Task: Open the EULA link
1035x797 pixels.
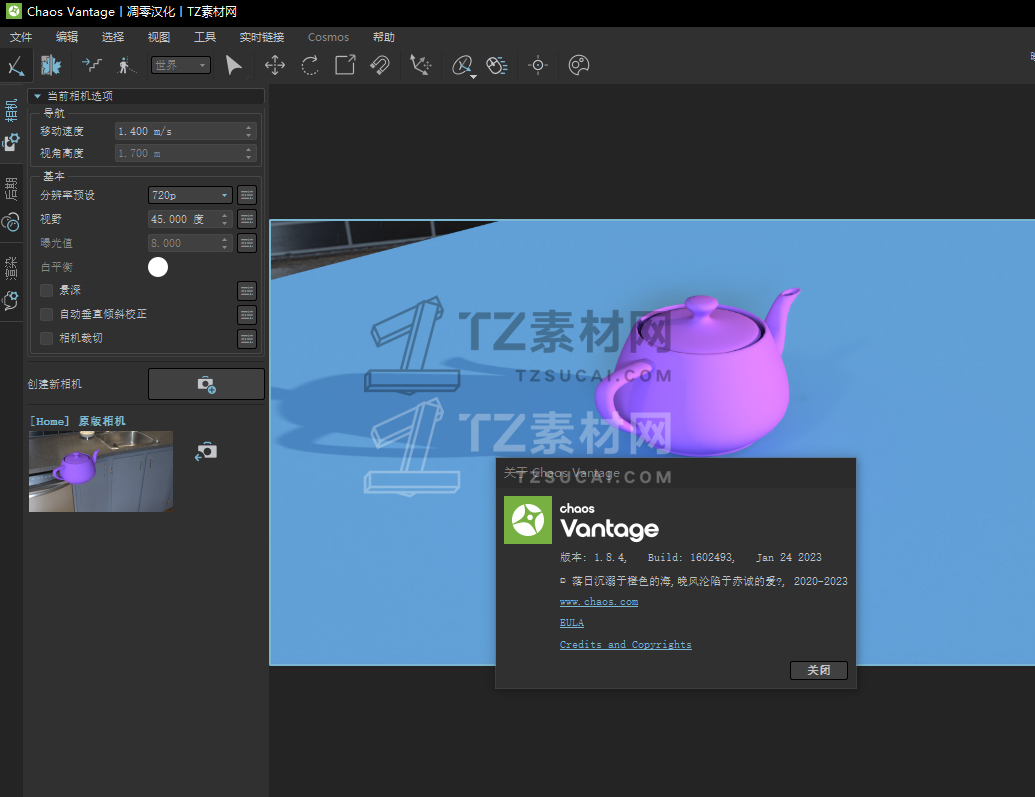Action: (572, 623)
